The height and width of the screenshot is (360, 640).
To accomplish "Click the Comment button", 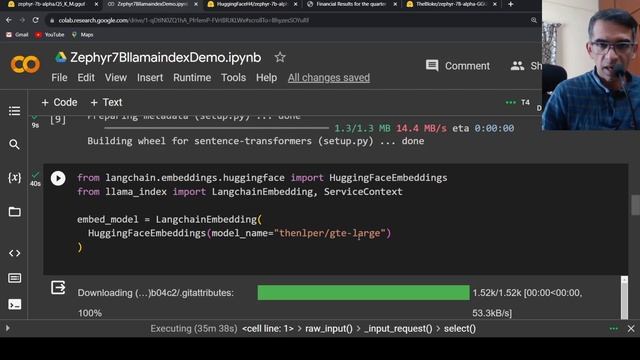I will (x=458, y=66).
